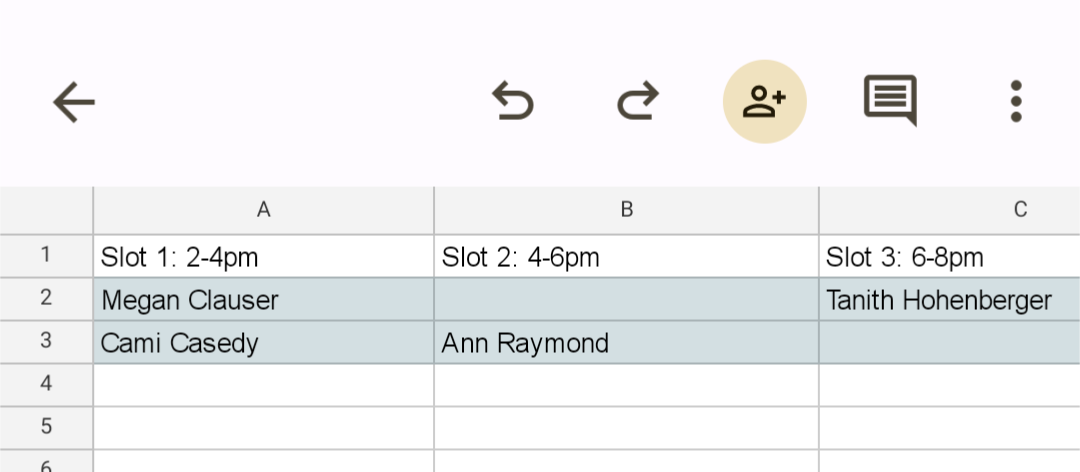Select row 2 header
This screenshot has height=472, width=1080.
click(x=46, y=299)
